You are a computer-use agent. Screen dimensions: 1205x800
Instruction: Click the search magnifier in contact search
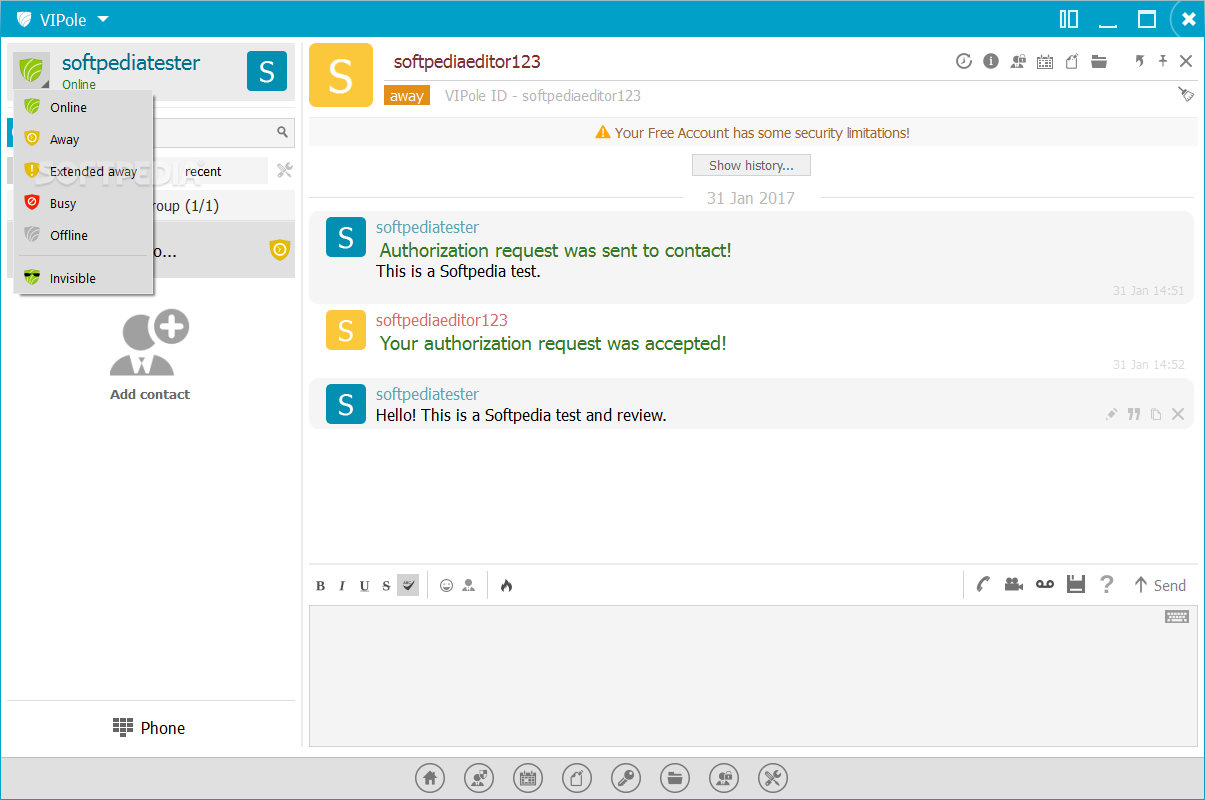[x=283, y=132]
